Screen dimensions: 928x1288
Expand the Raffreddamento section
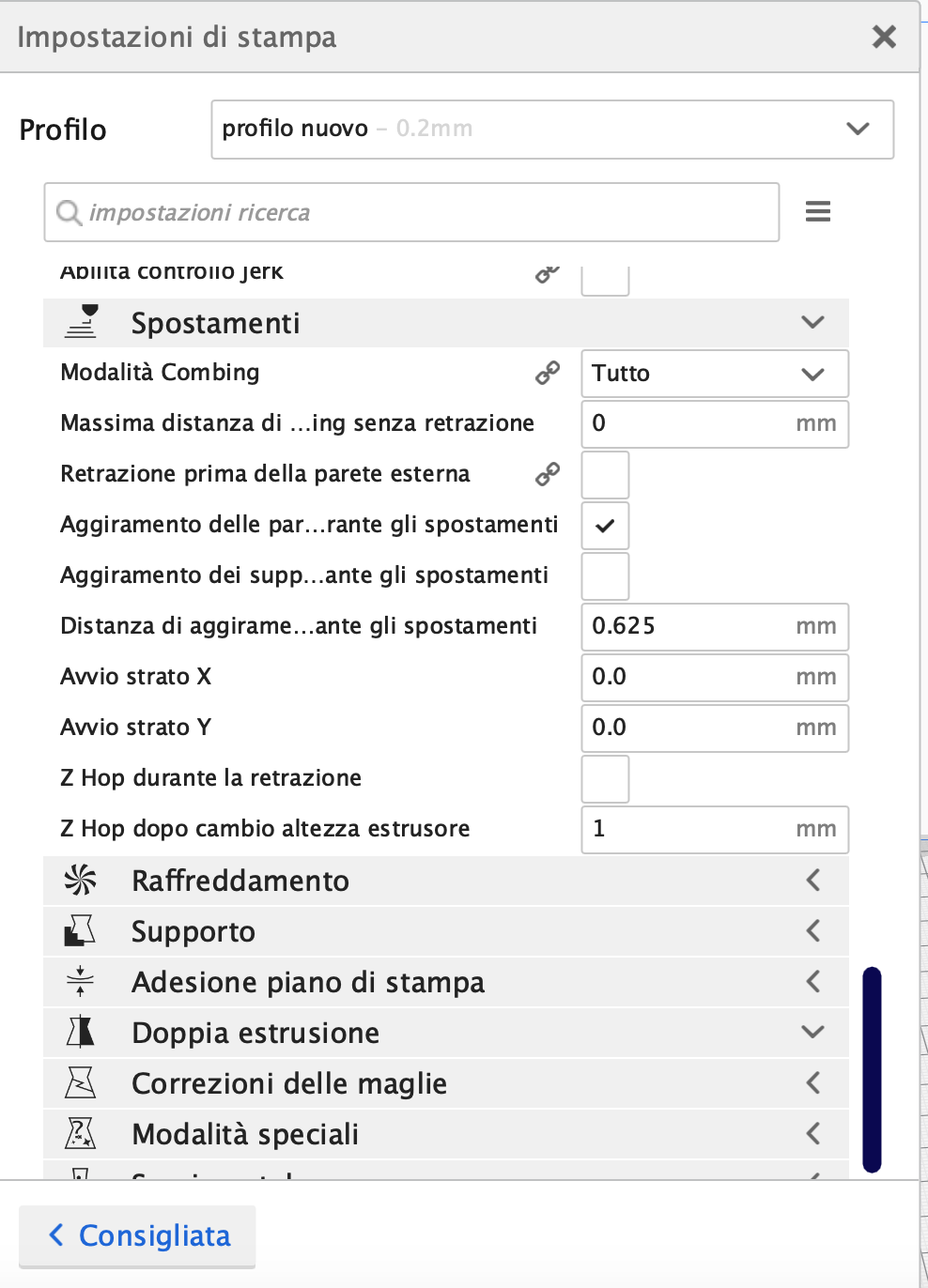point(812,881)
